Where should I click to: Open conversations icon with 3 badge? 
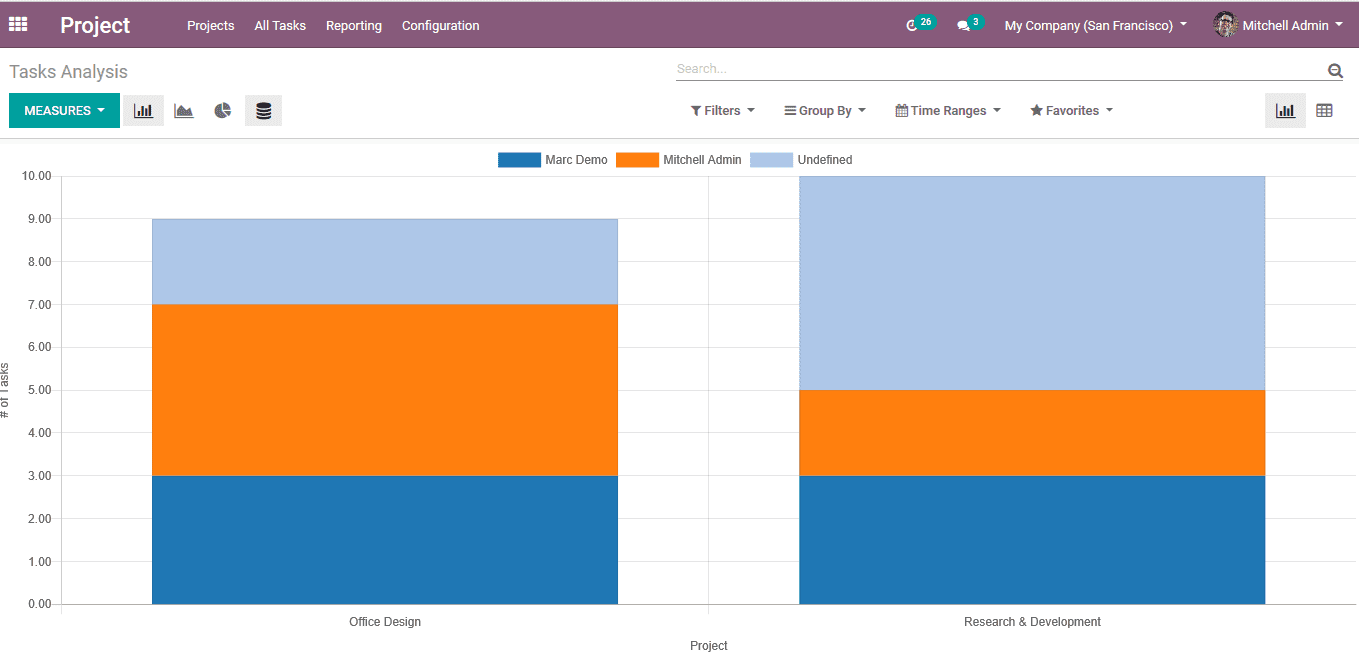(x=969, y=24)
